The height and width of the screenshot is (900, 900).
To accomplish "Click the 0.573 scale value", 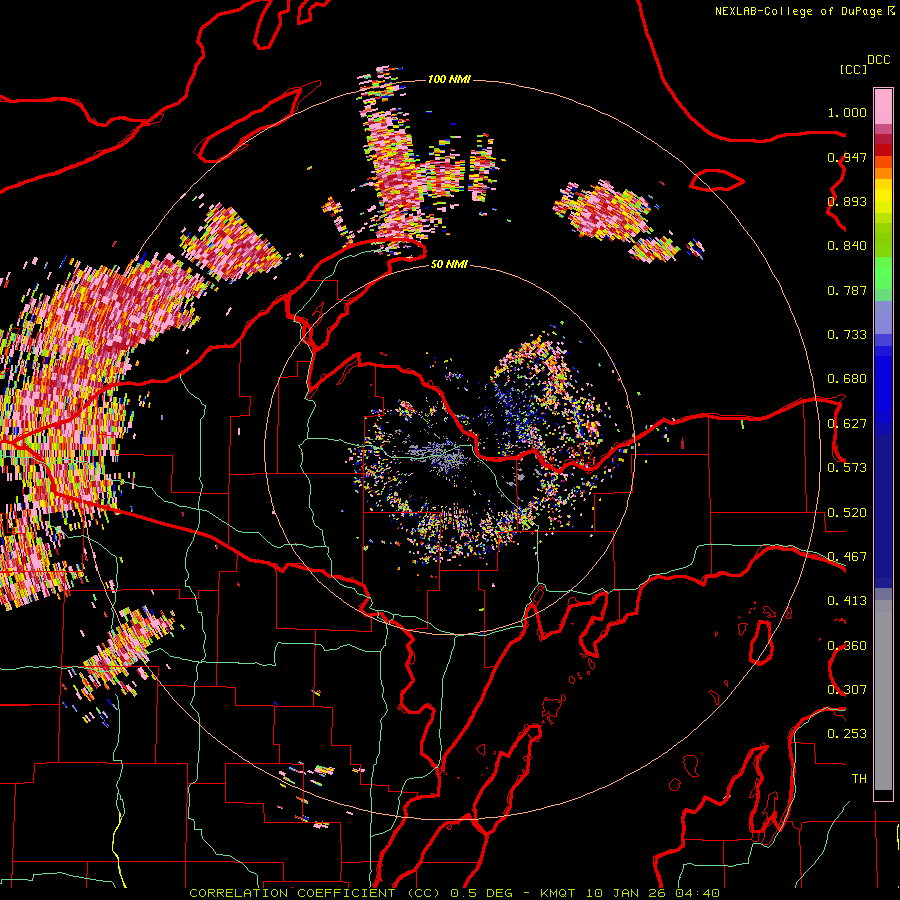I will click(847, 468).
